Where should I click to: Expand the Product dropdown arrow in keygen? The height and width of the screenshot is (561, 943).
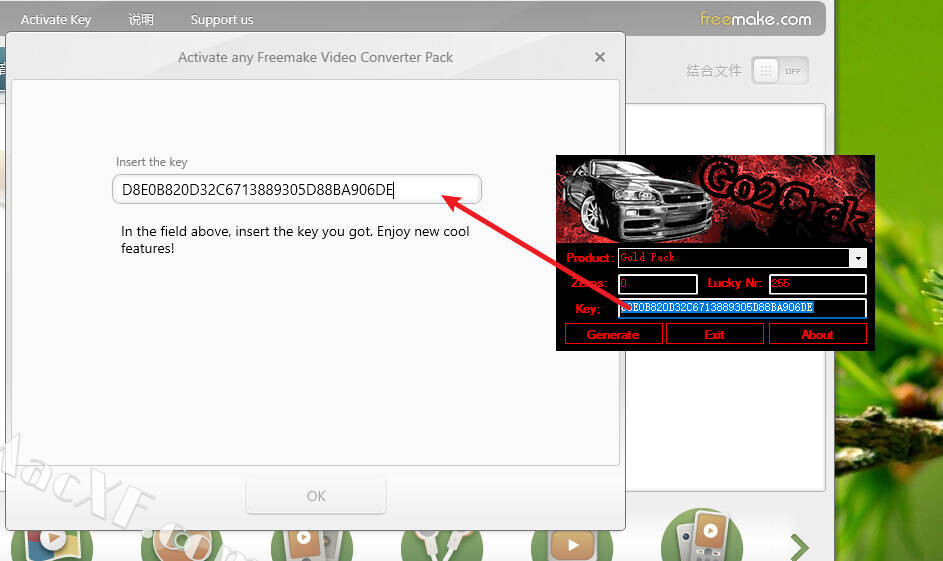click(858, 258)
